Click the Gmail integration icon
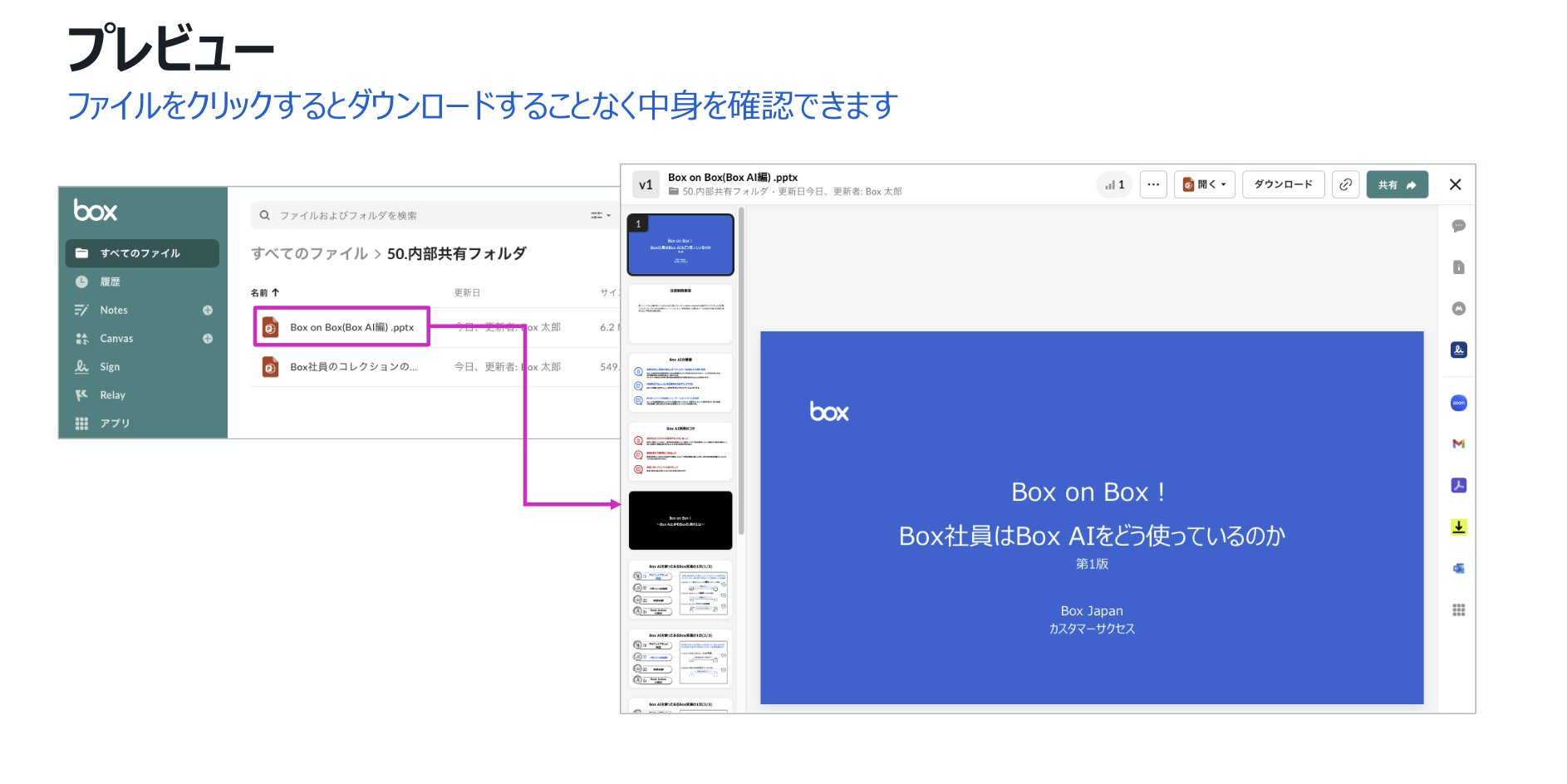Screen dimensions: 1567x784 point(1458,444)
